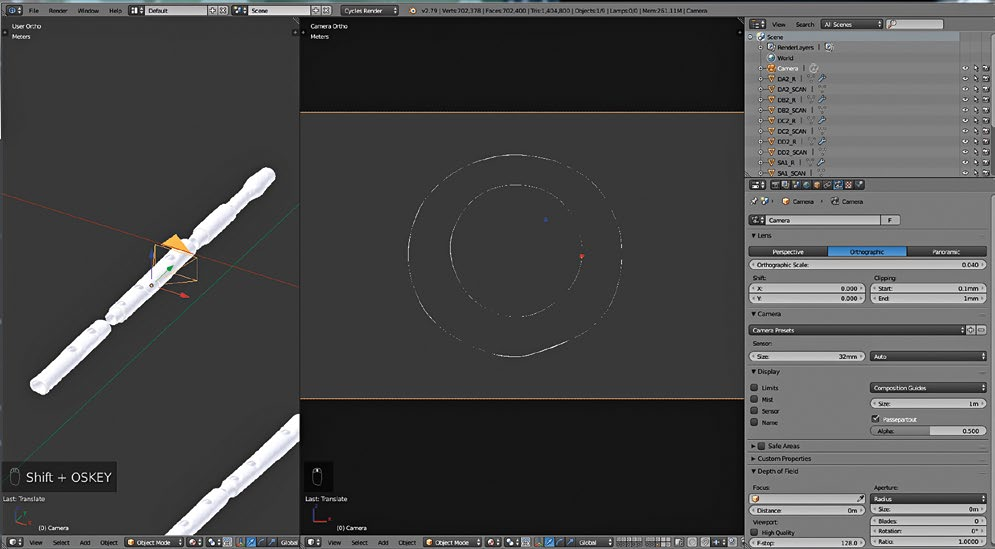Open the Camera data properties tab
The height and width of the screenshot is (549, 995).
tap(838, 185)
